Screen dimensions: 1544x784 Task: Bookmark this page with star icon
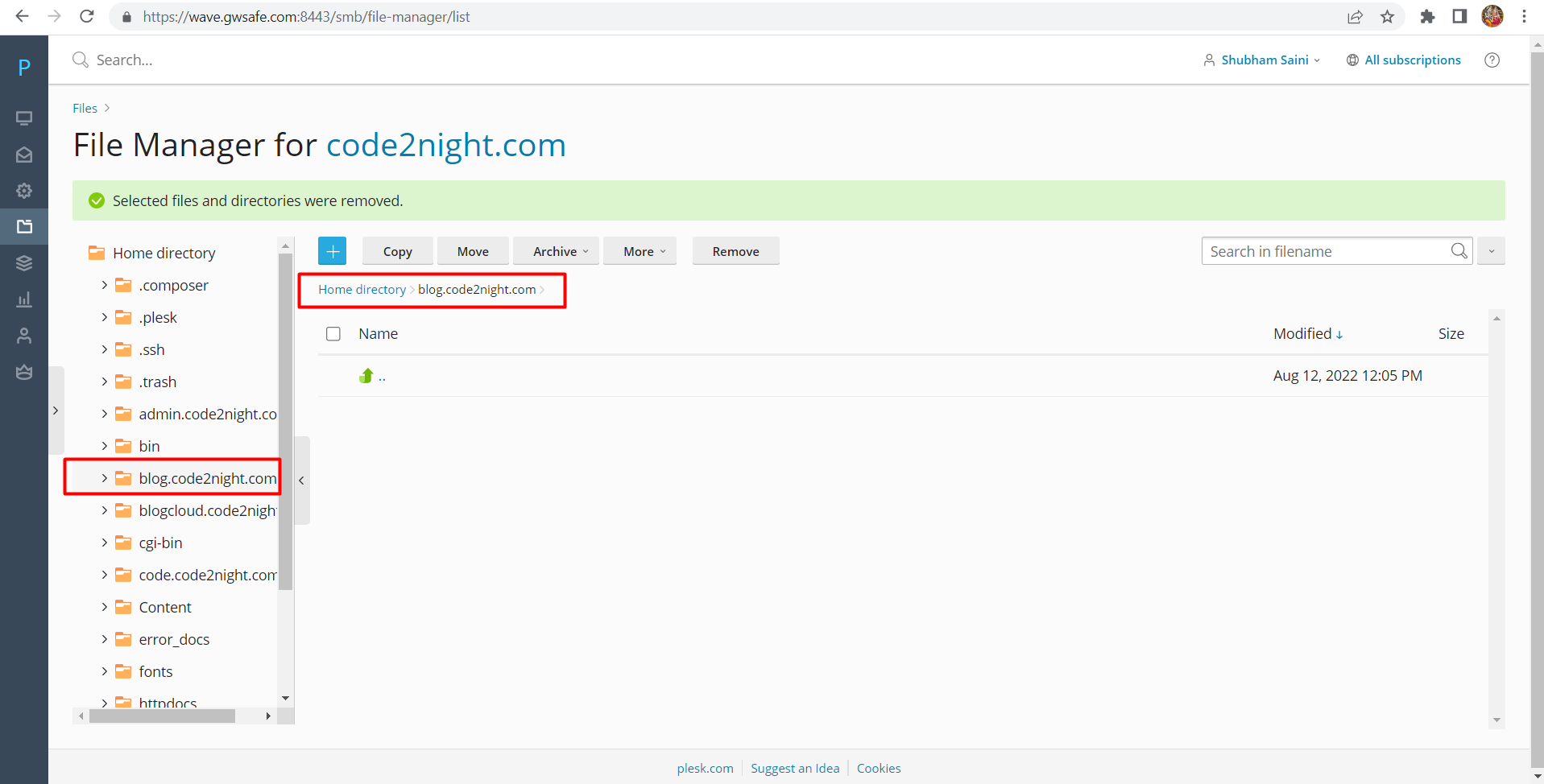click(1387, 17)
